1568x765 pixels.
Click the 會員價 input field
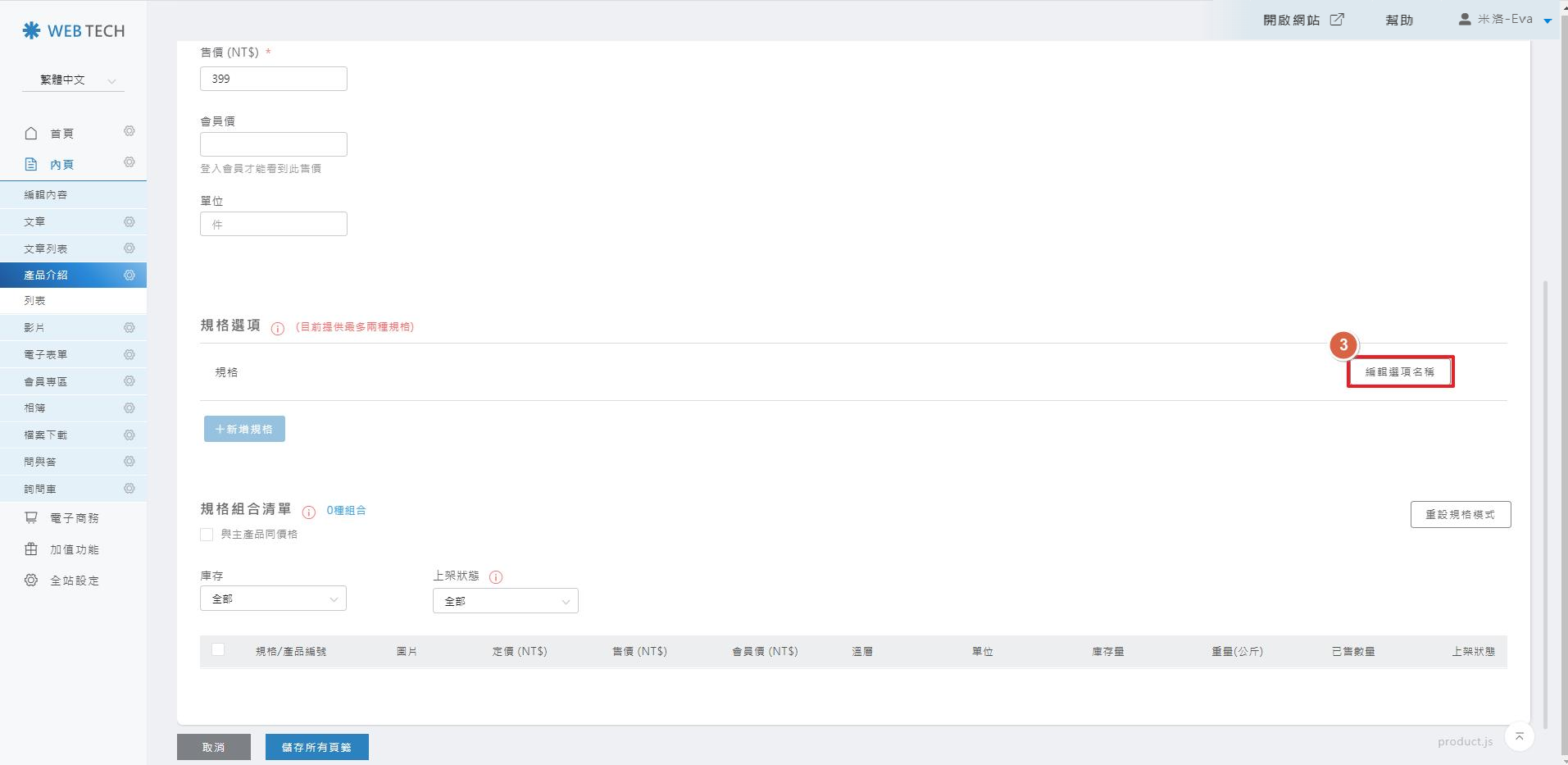coord(274,144)
